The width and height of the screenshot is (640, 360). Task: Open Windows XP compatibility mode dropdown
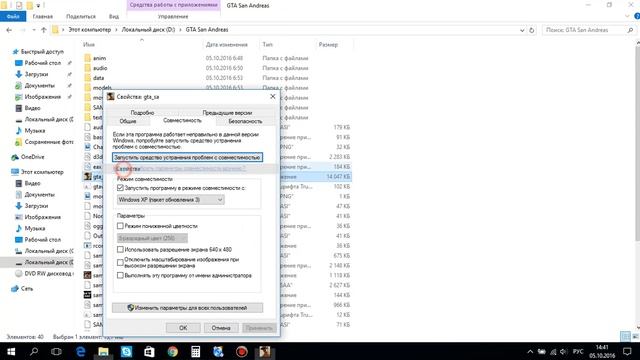tap(171, 200)
